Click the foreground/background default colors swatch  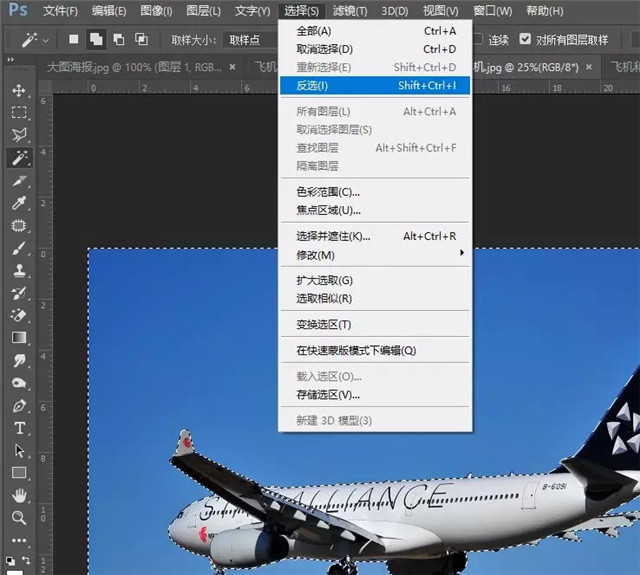tap(9, 561)
